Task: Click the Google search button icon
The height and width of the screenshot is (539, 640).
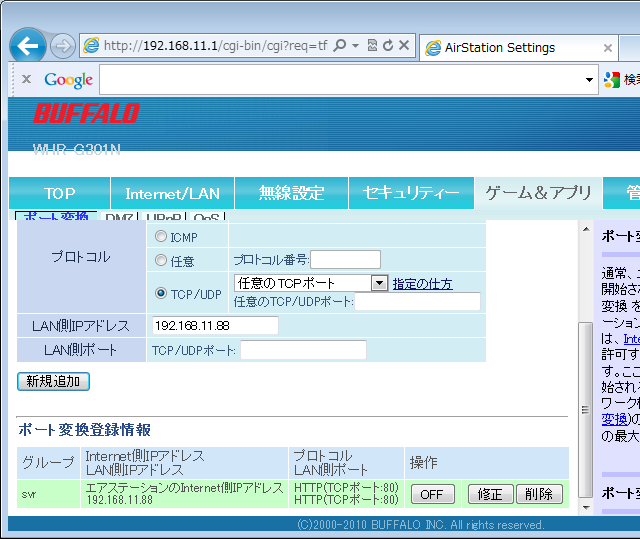Action: pos(612,80)
